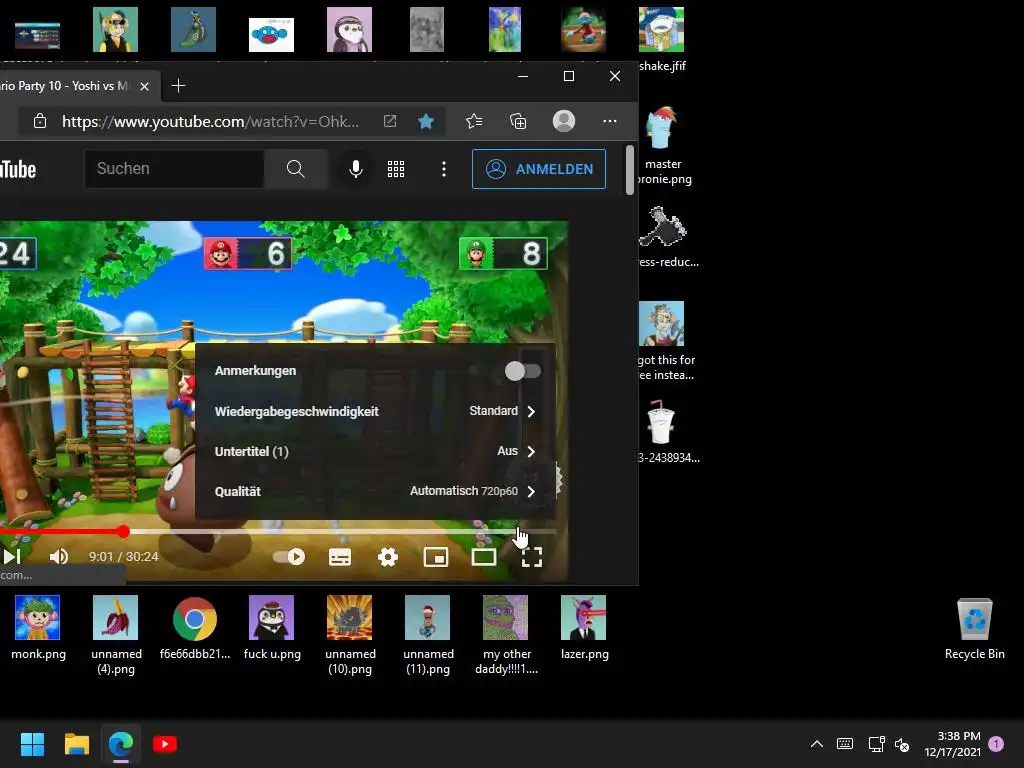This screenshot has height=768, width=1024.
Task: Select the my other daddy desktop file
Action: 506,635
